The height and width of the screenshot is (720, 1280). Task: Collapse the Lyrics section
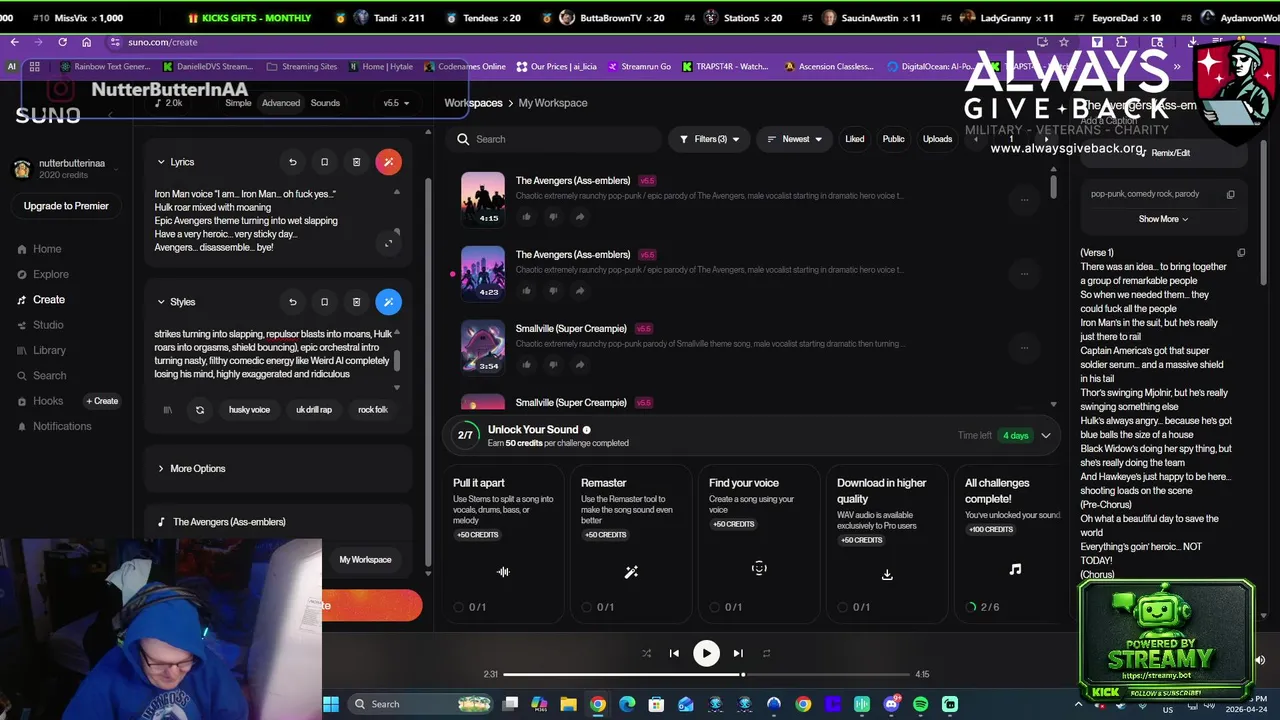161,162
